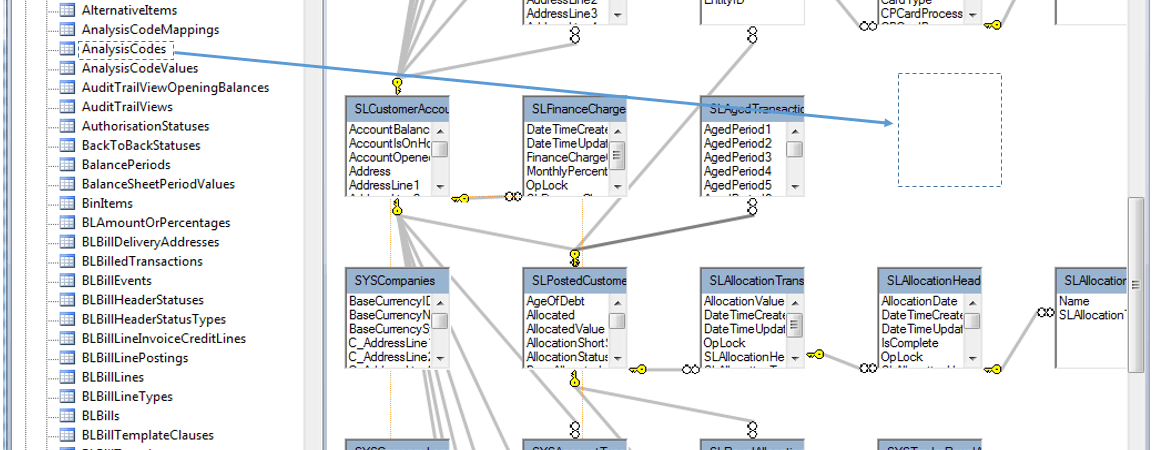This screenshot has width=1153, height=450.
Task: Click the key icon directly below SLPostedCustomer table
Action: [575, 379]
